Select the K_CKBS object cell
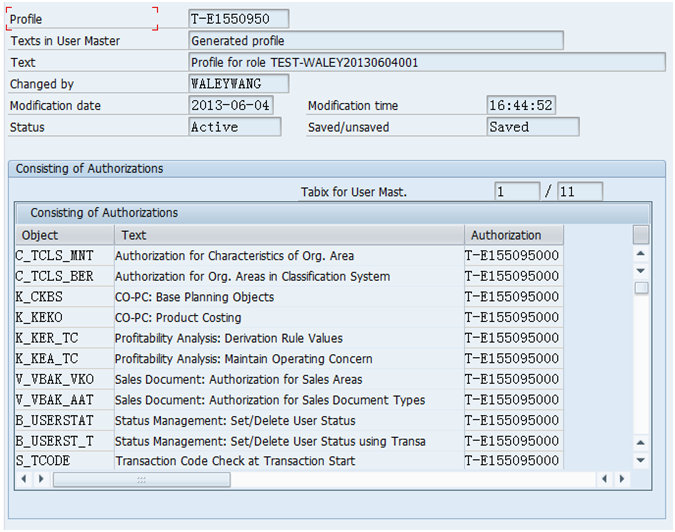This screenshot has width=675, height=532. coord(64,297)
